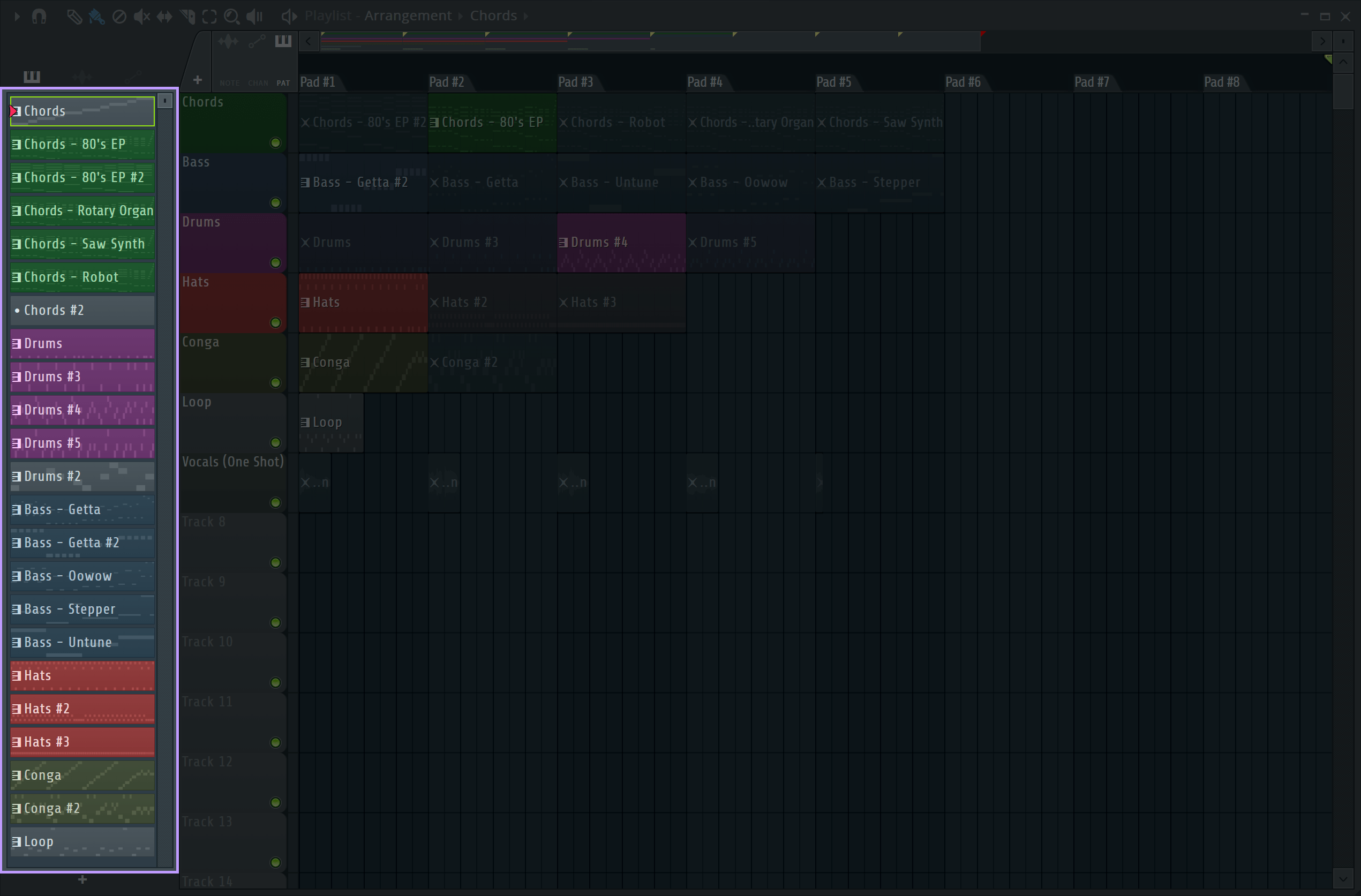This screenshot has height=896, width=1361.
Task: Select Drums #2 pattern in picker
Action: coord(82,476)
